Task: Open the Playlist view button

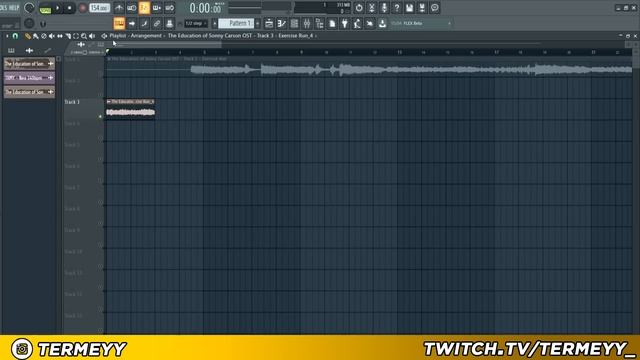Action: (269, 24)
